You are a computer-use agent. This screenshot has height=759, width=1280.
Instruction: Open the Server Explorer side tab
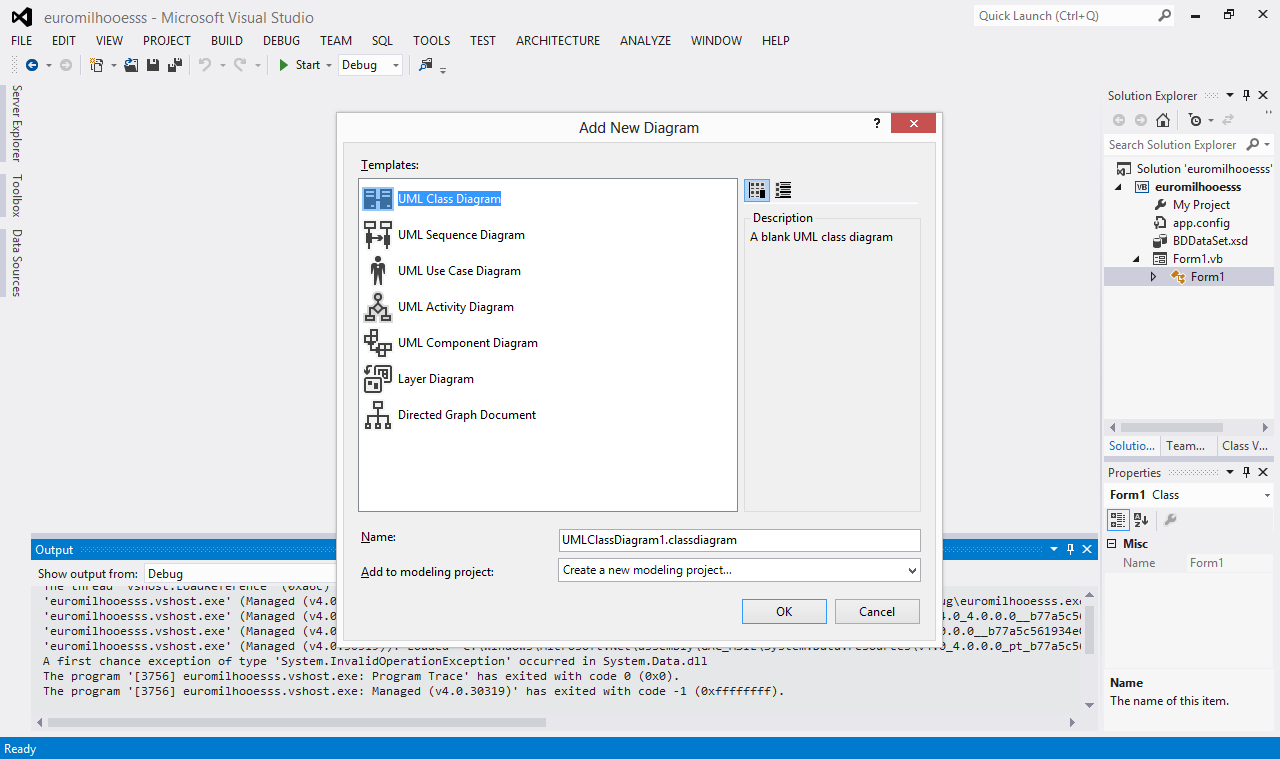tap(16, 124)
